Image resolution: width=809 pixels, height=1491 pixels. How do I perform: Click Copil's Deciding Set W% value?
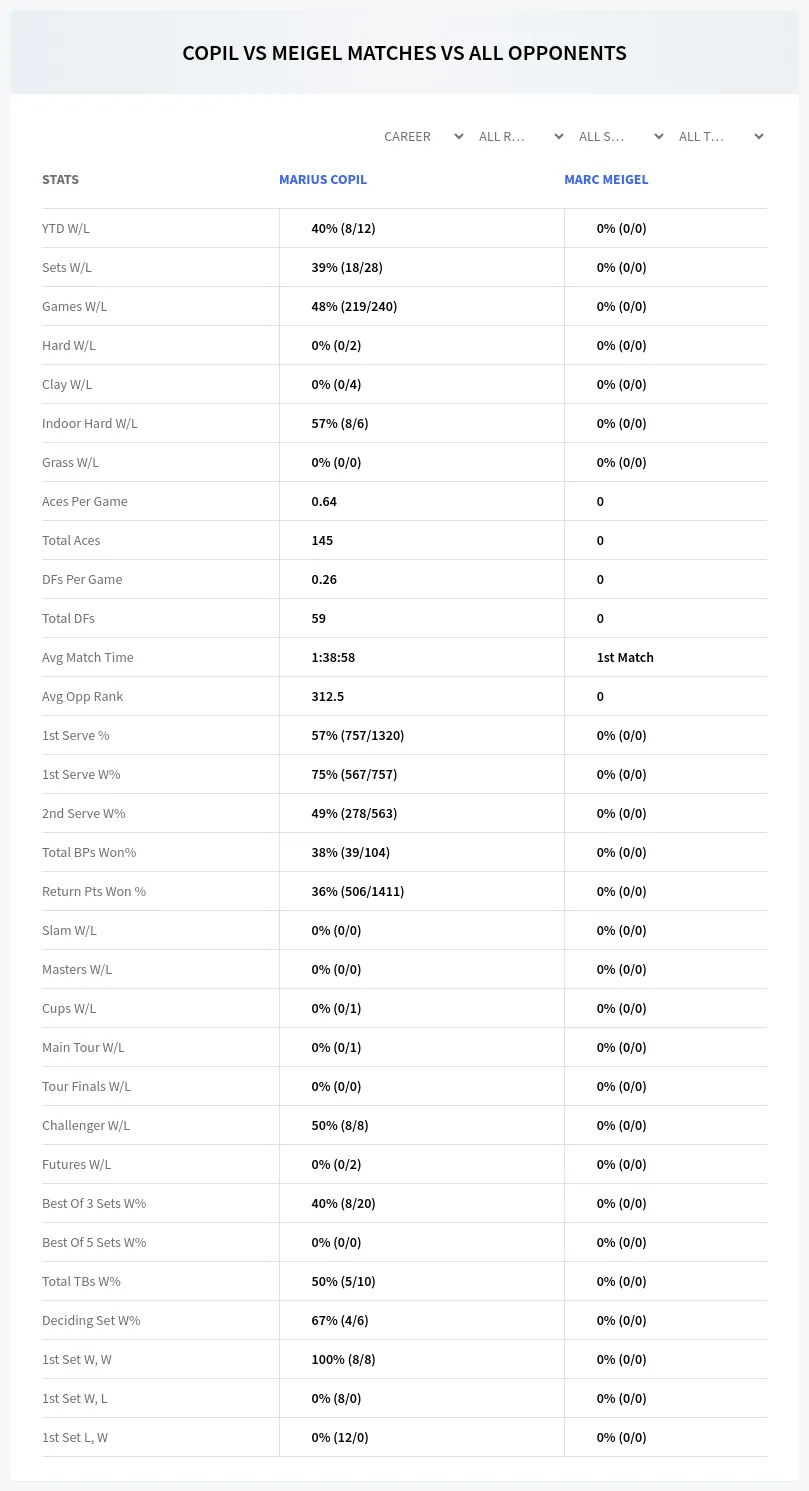[340, 1320]
